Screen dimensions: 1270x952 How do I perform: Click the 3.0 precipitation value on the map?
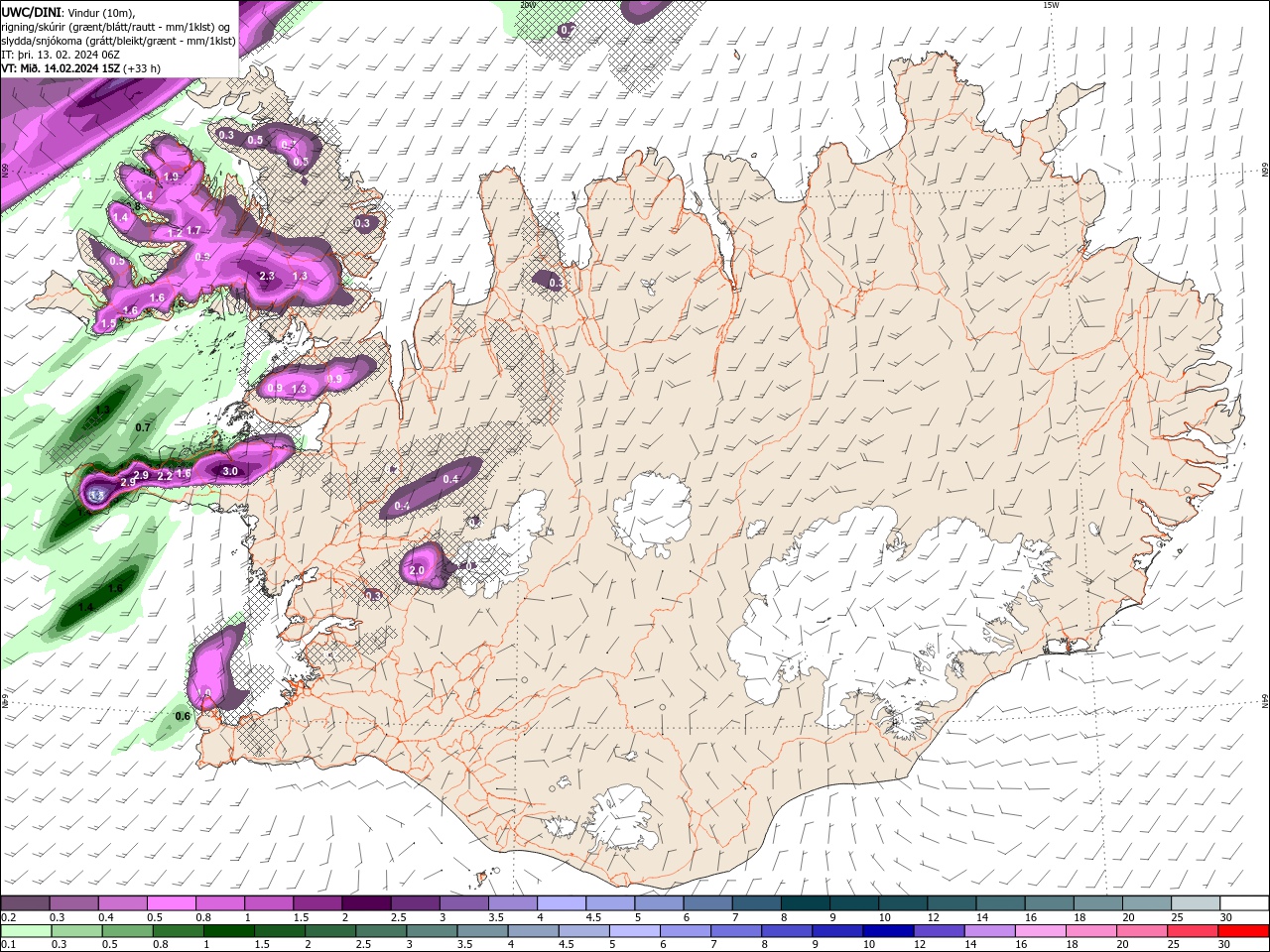(x=230, y=471)
